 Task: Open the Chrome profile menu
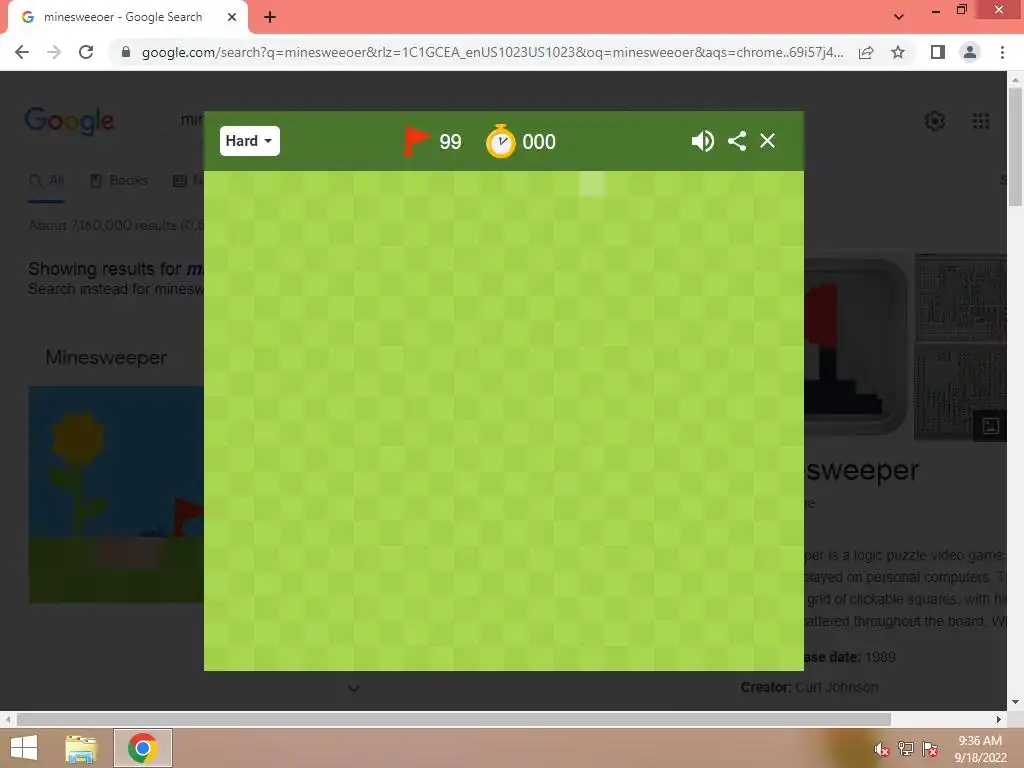click(x=970, y=52)
